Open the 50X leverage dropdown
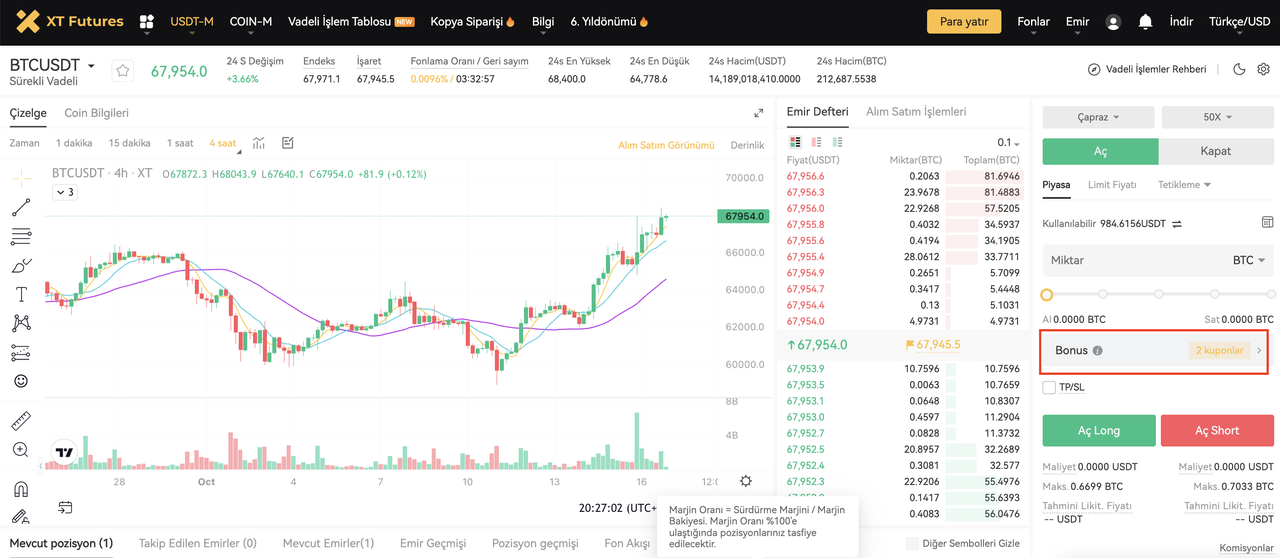The width and height of the screenshot is (1280, 558). 1217,117
